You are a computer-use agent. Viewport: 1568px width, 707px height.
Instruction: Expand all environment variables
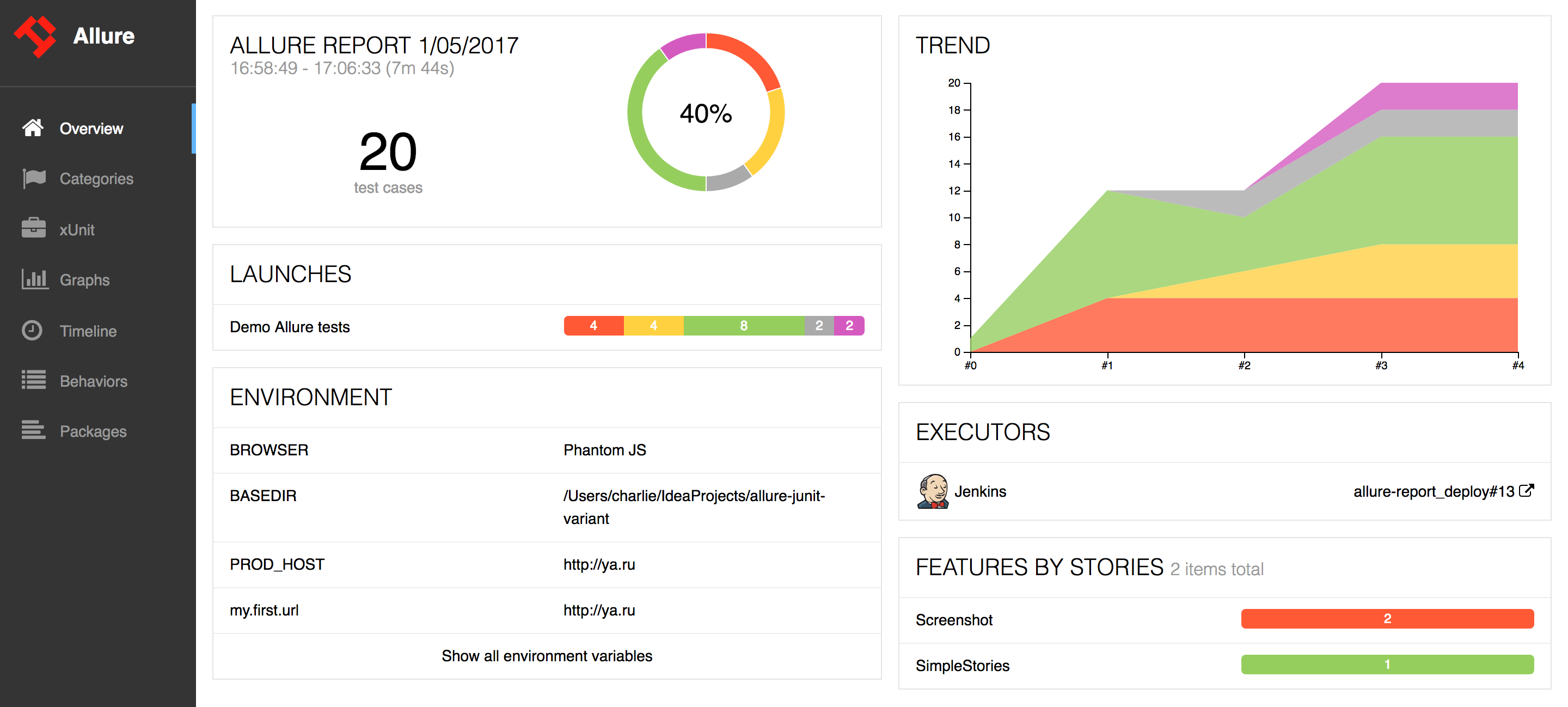click(547, 656)
